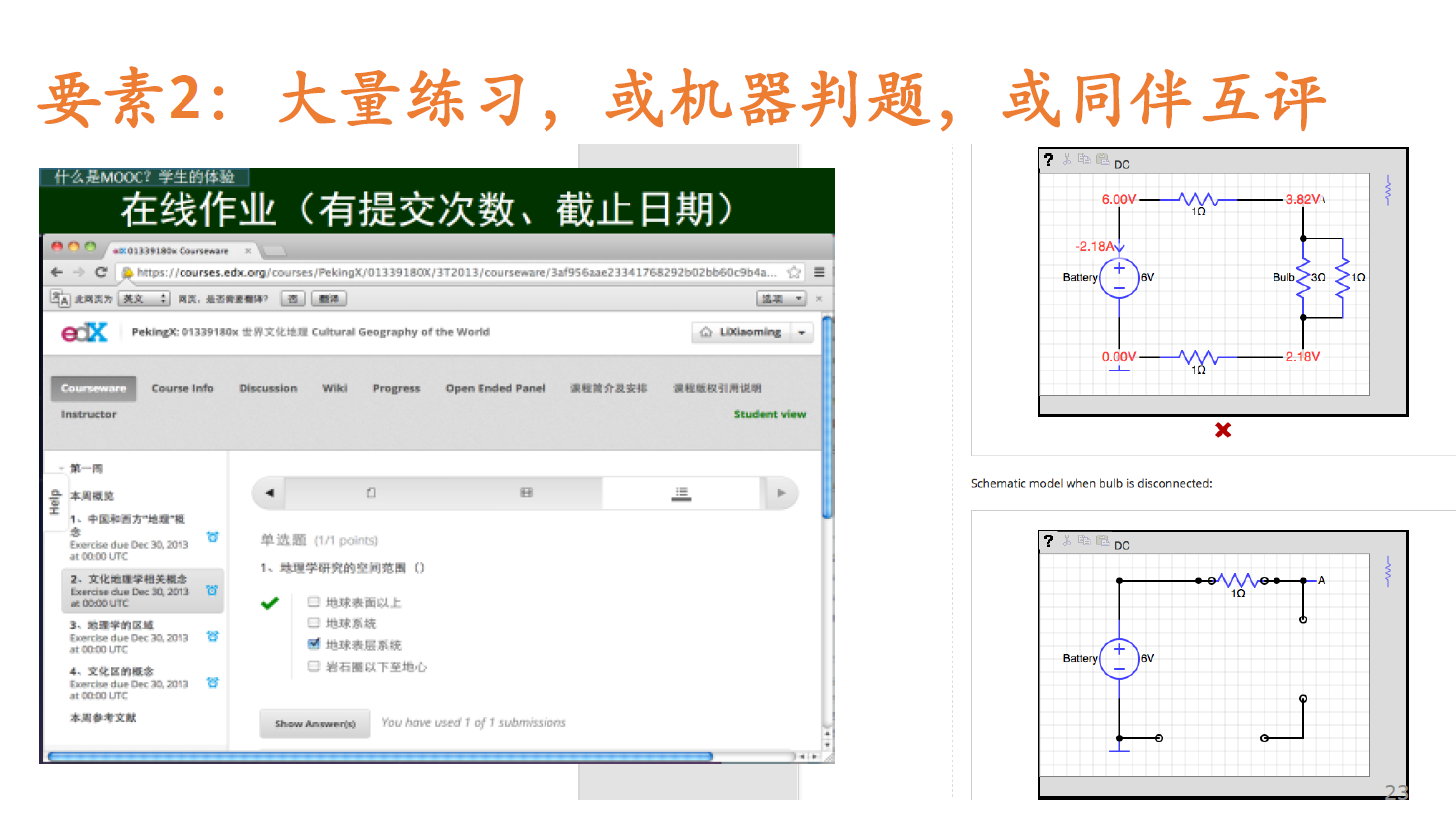Open the Chrome hamburger menu icon

pyautogui.click(x=819, y=272)
